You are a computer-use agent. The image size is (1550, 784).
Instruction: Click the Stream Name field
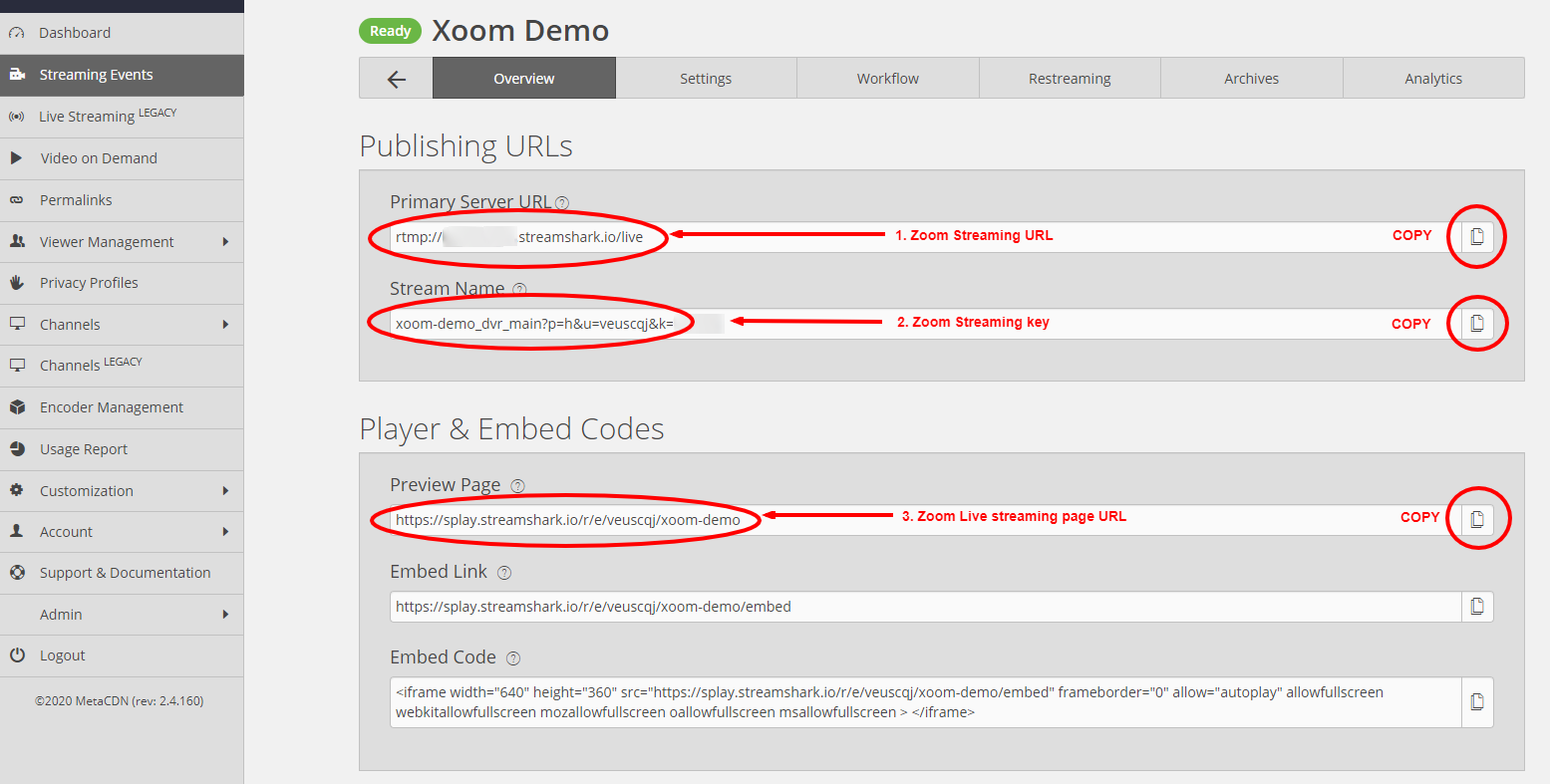(x=926, y=324)
